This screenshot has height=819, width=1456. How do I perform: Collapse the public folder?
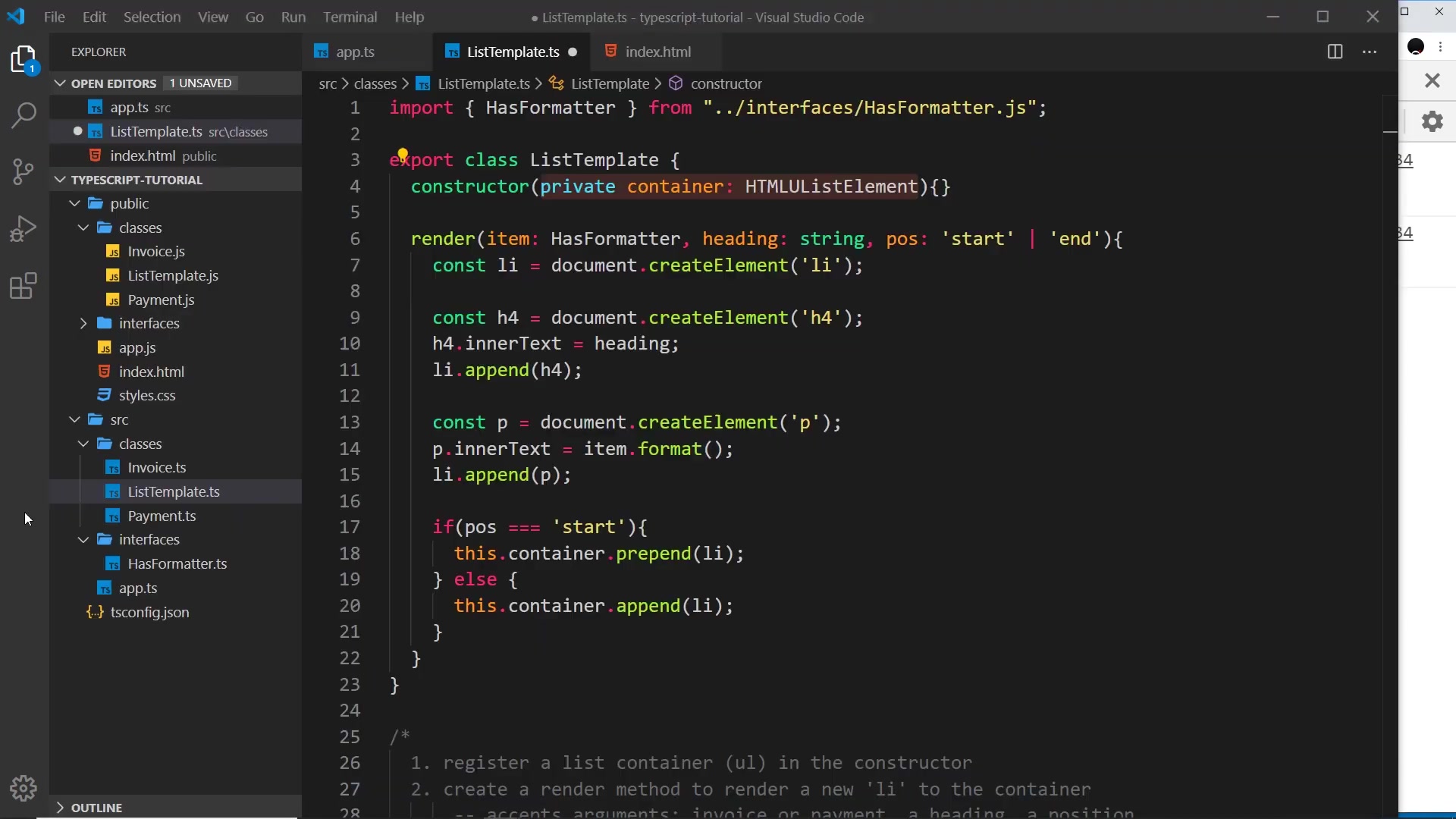click(x=74, y=203)
